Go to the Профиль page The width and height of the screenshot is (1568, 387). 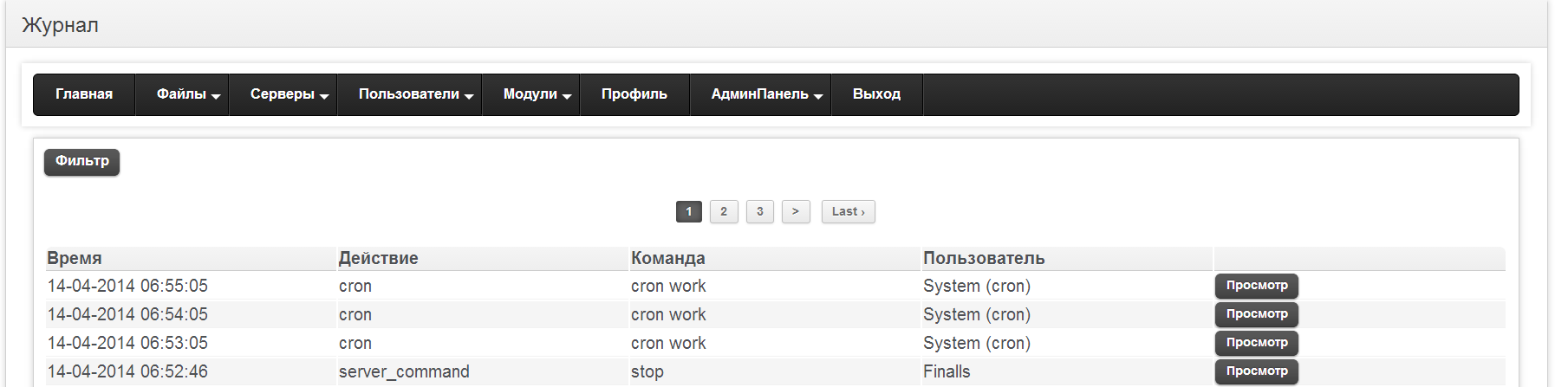[634, 94]
